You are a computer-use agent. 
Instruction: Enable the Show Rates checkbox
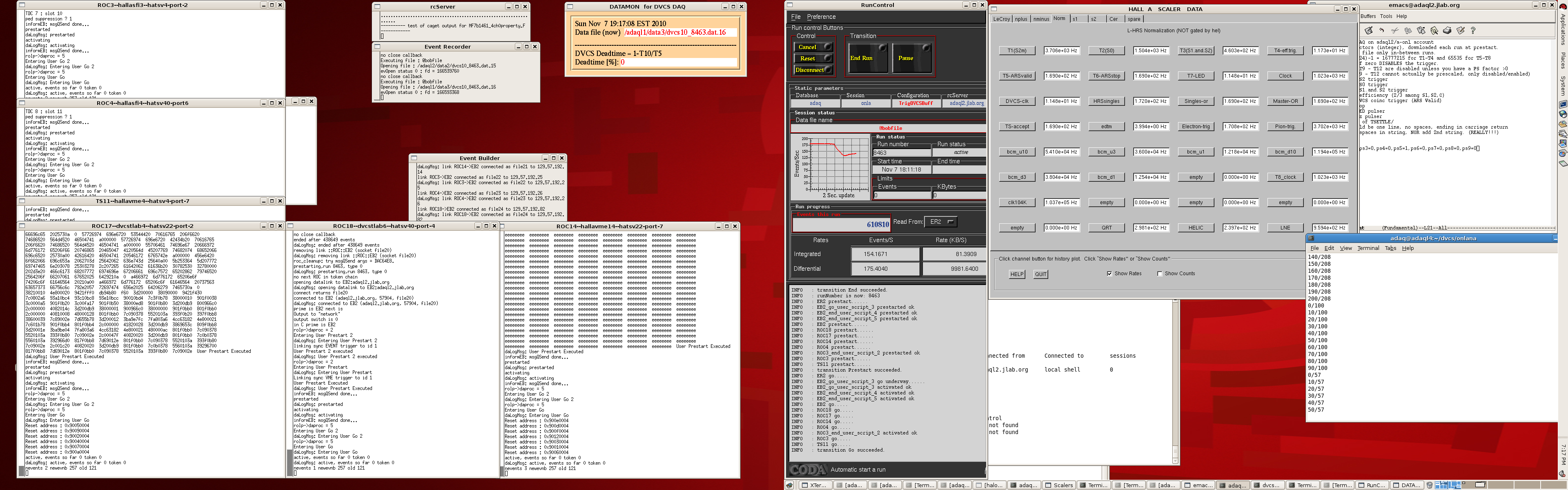[x=1109, y=273]
